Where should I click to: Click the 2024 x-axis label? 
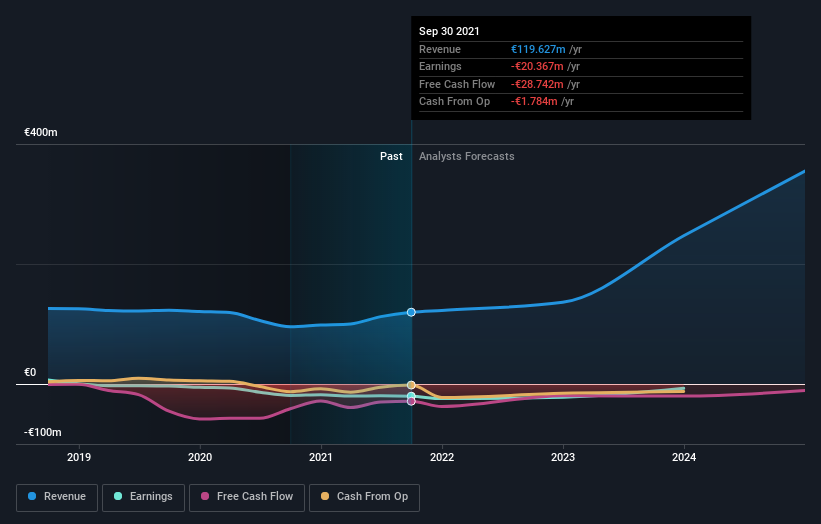[x=684, y=457]
